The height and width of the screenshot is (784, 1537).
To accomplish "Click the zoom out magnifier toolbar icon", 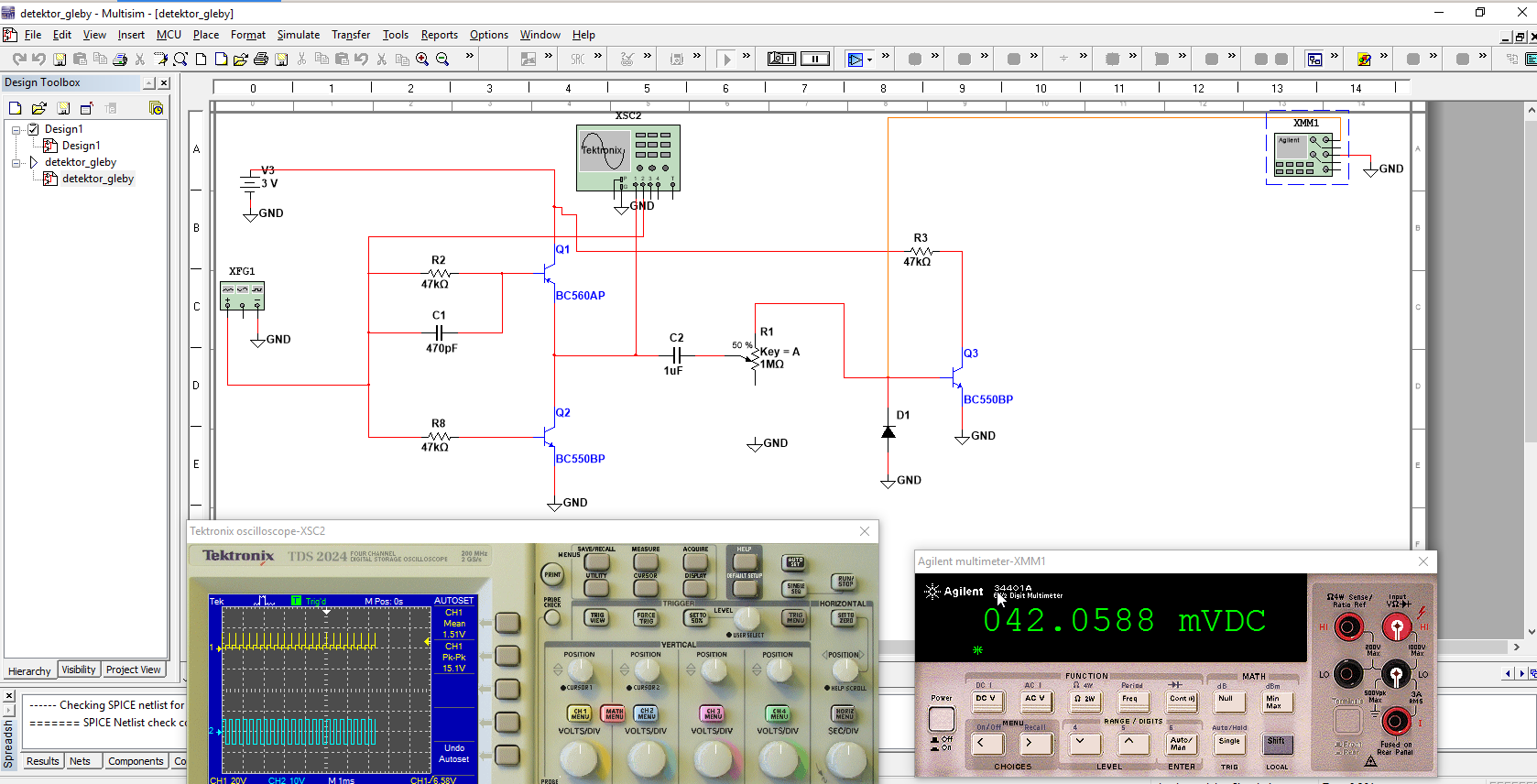I will click(x=442, y=59).
